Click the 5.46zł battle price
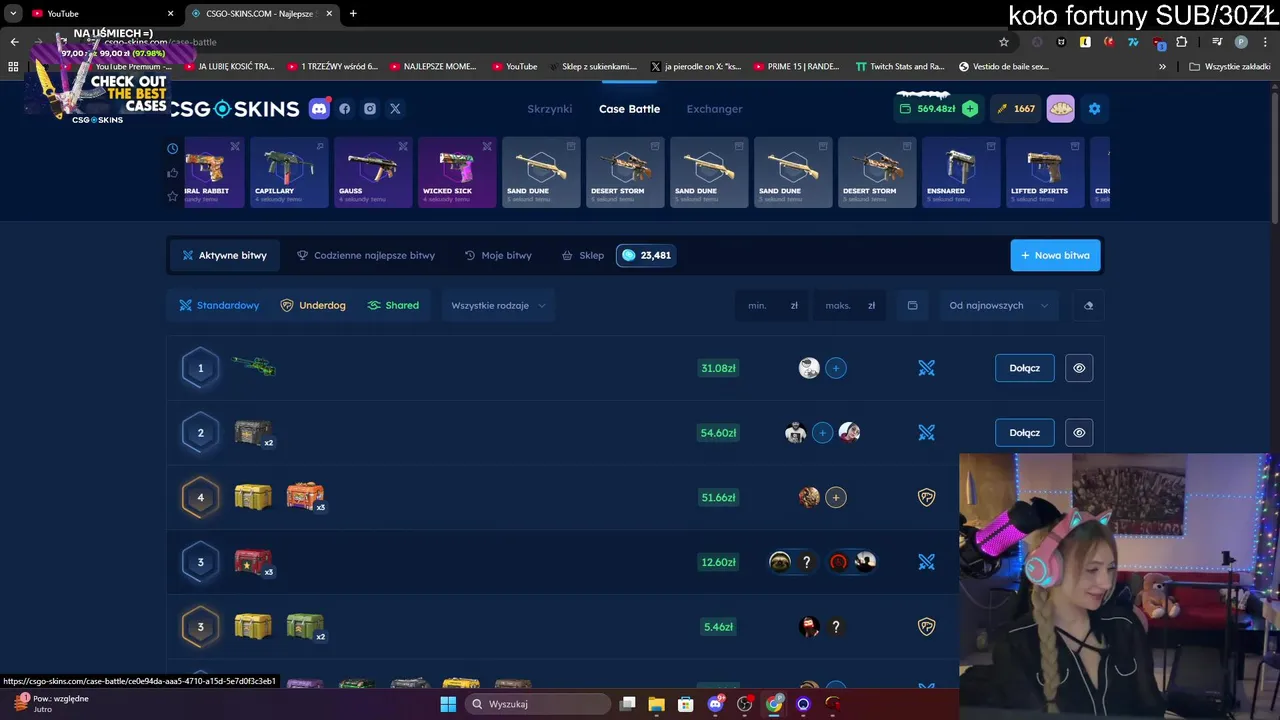The width and height of the screenshot is (1280, 720). 718,627
